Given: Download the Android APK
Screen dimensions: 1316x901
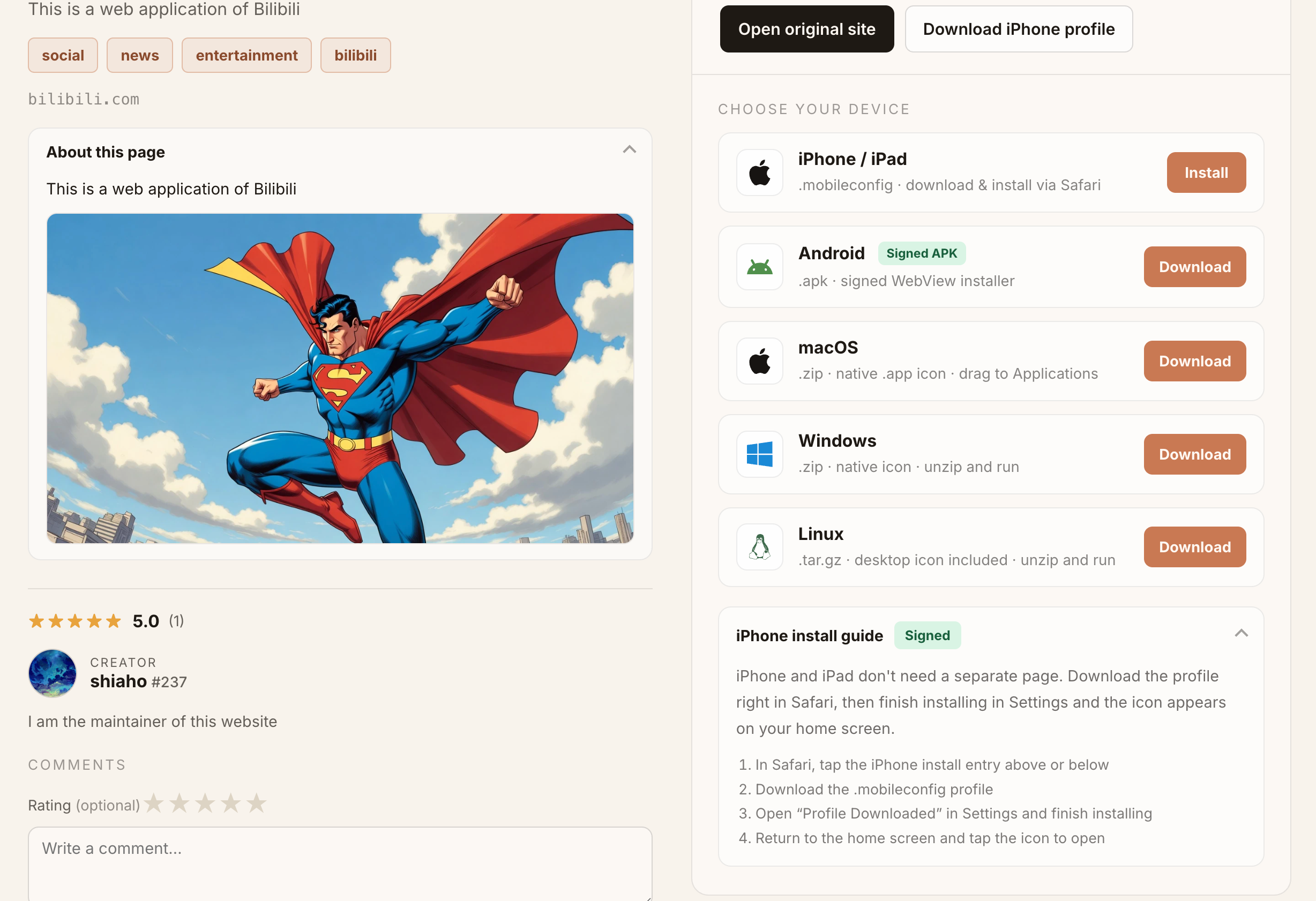Looking at the screenshot, I should (1195, 267).
